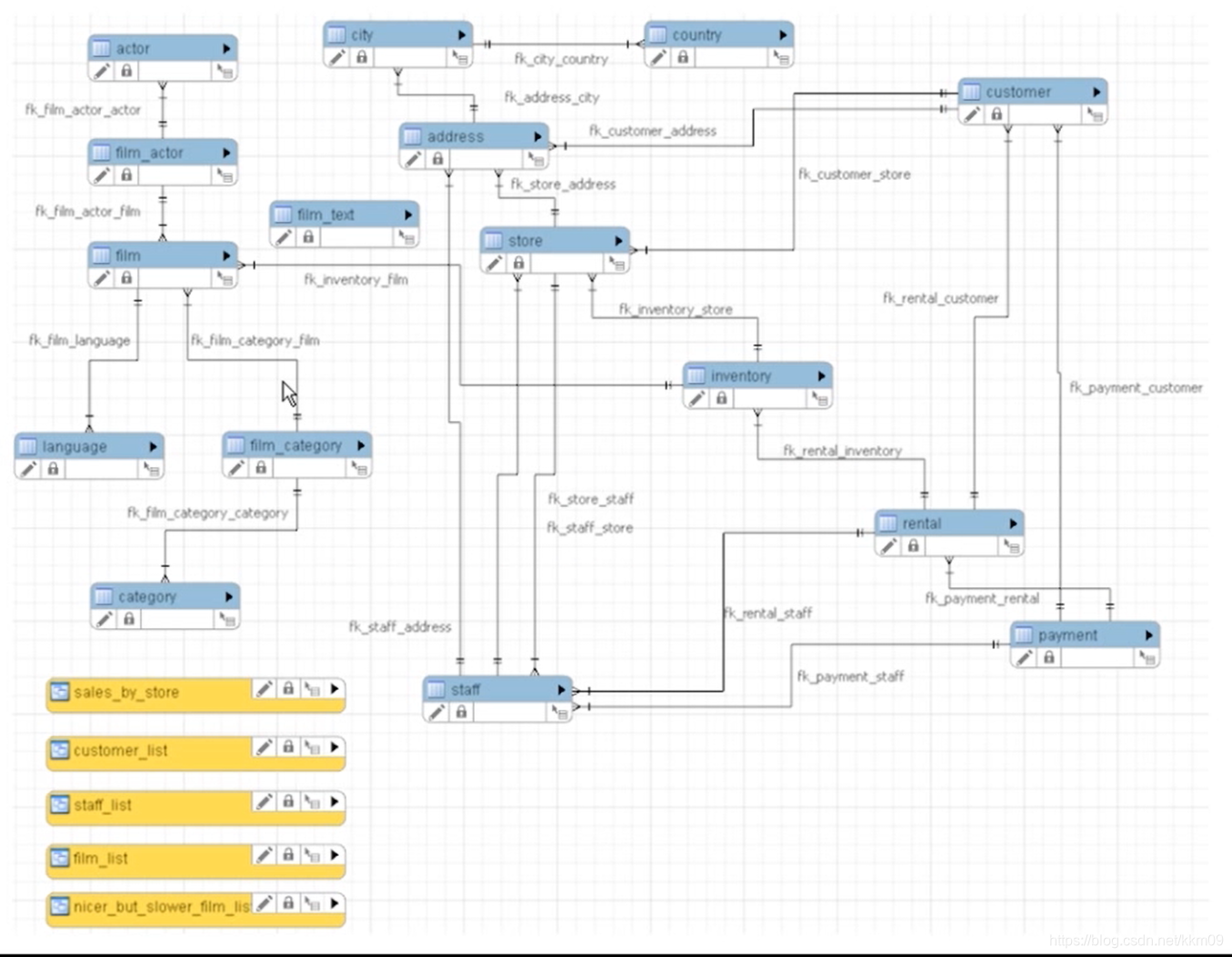The image size is (1232, 957).
Task: Expand the city table arrow
Action: point(462,35)
